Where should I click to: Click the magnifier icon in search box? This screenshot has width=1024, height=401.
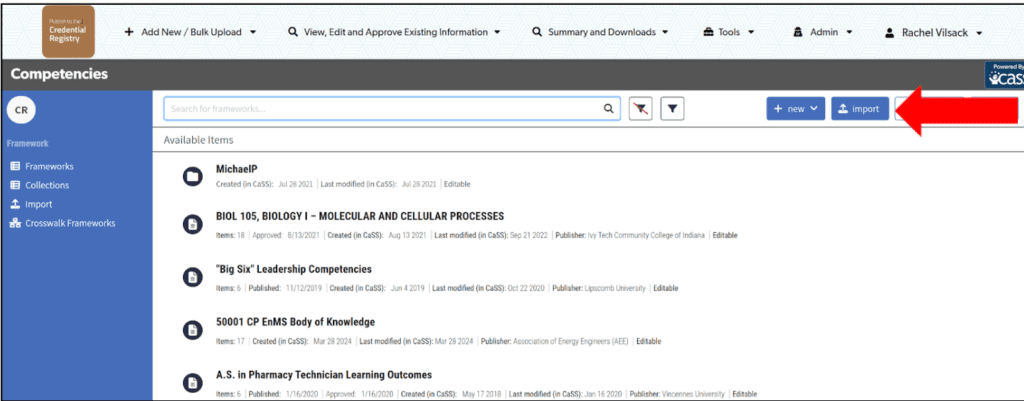608,109
